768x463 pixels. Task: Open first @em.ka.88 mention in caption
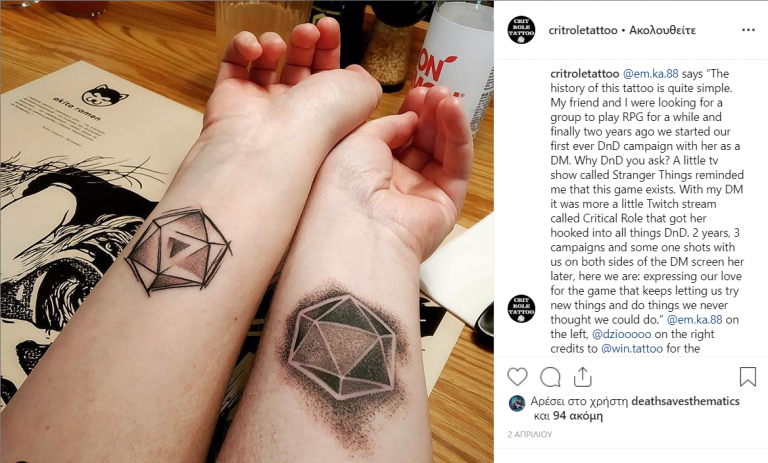coord(650,73)
